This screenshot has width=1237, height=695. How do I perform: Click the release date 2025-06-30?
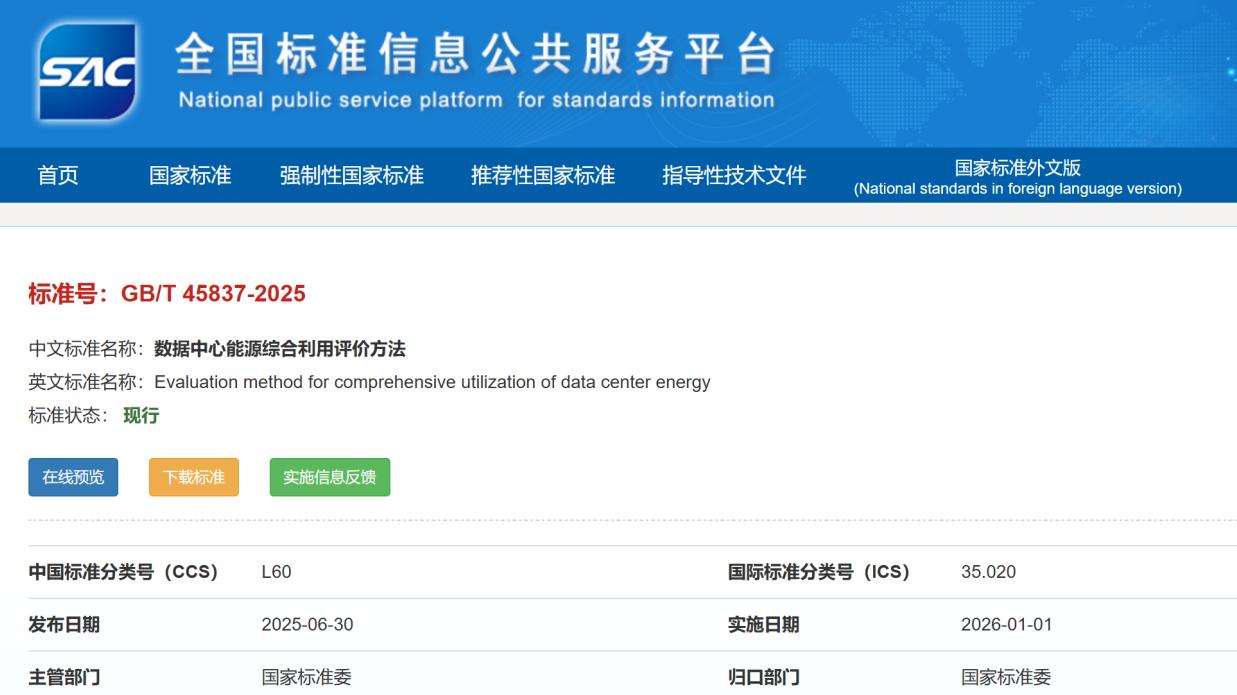tap(307, 625)
